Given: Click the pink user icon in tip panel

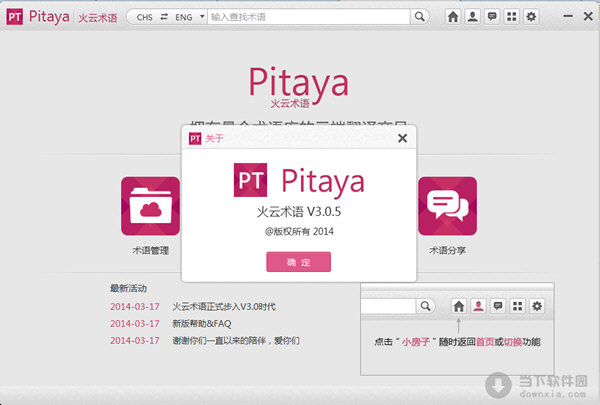Looking at the screenshot, I should tap(478, 306).
